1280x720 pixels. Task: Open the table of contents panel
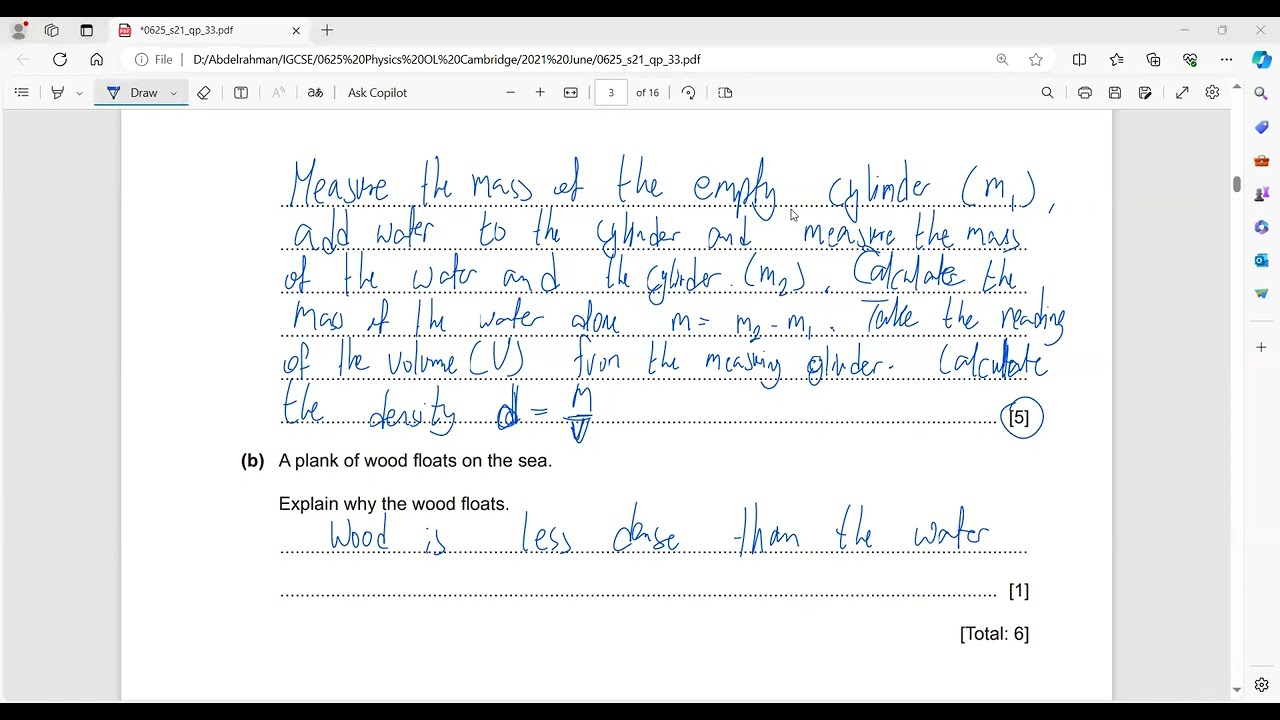click(22, 92)
